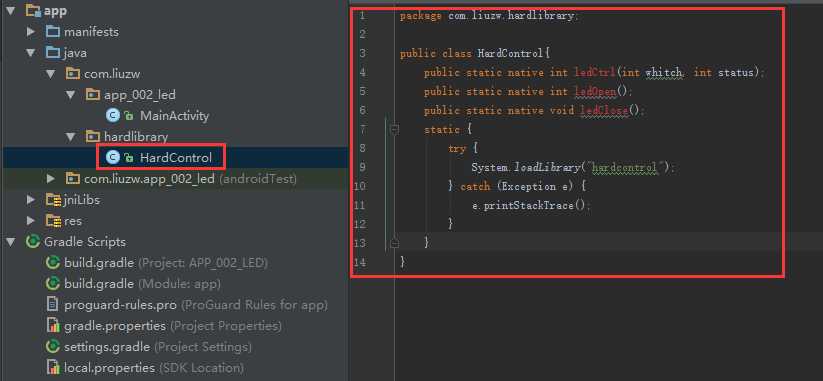823x381 pixels.
Task: Click the try keyword on line 8
Action: point(457,149)
